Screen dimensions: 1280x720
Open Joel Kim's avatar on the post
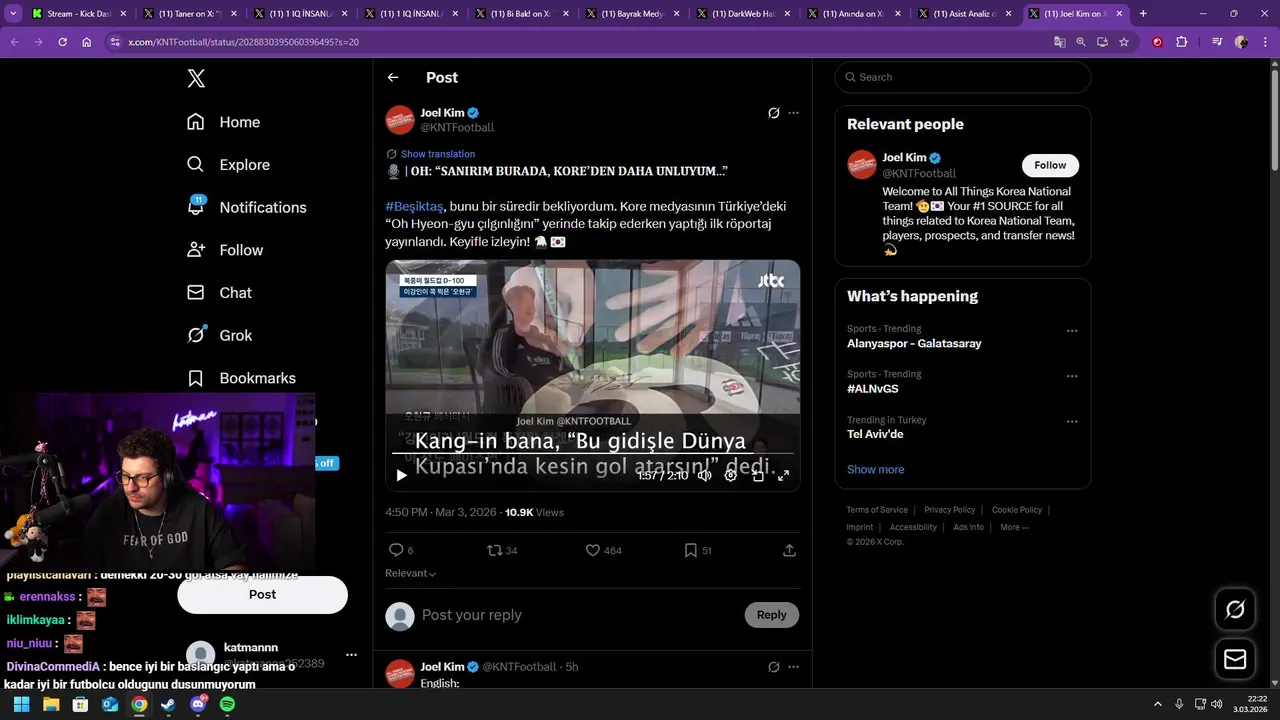pyautogui.click(x=400, y=120)
